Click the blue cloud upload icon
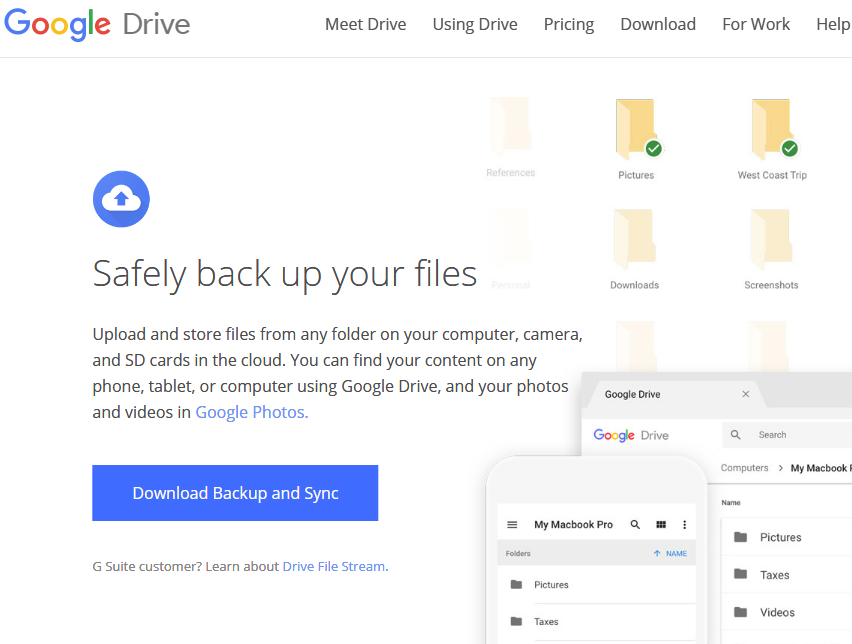The height and width of the screenshot is (644, 852). tap(121, 199)
